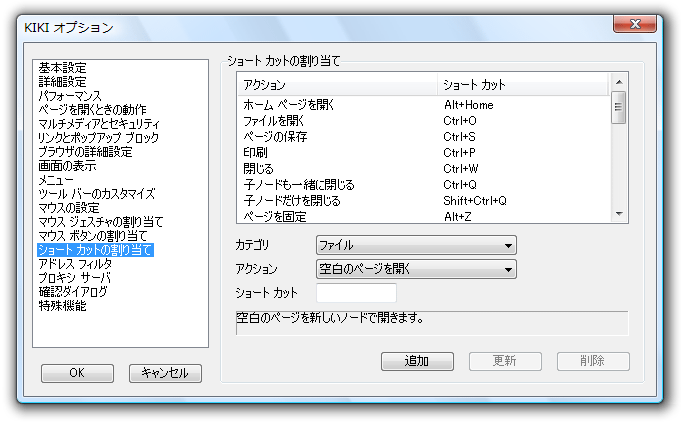Click the scroll down arrow of shortcut list

pos(619,214)
